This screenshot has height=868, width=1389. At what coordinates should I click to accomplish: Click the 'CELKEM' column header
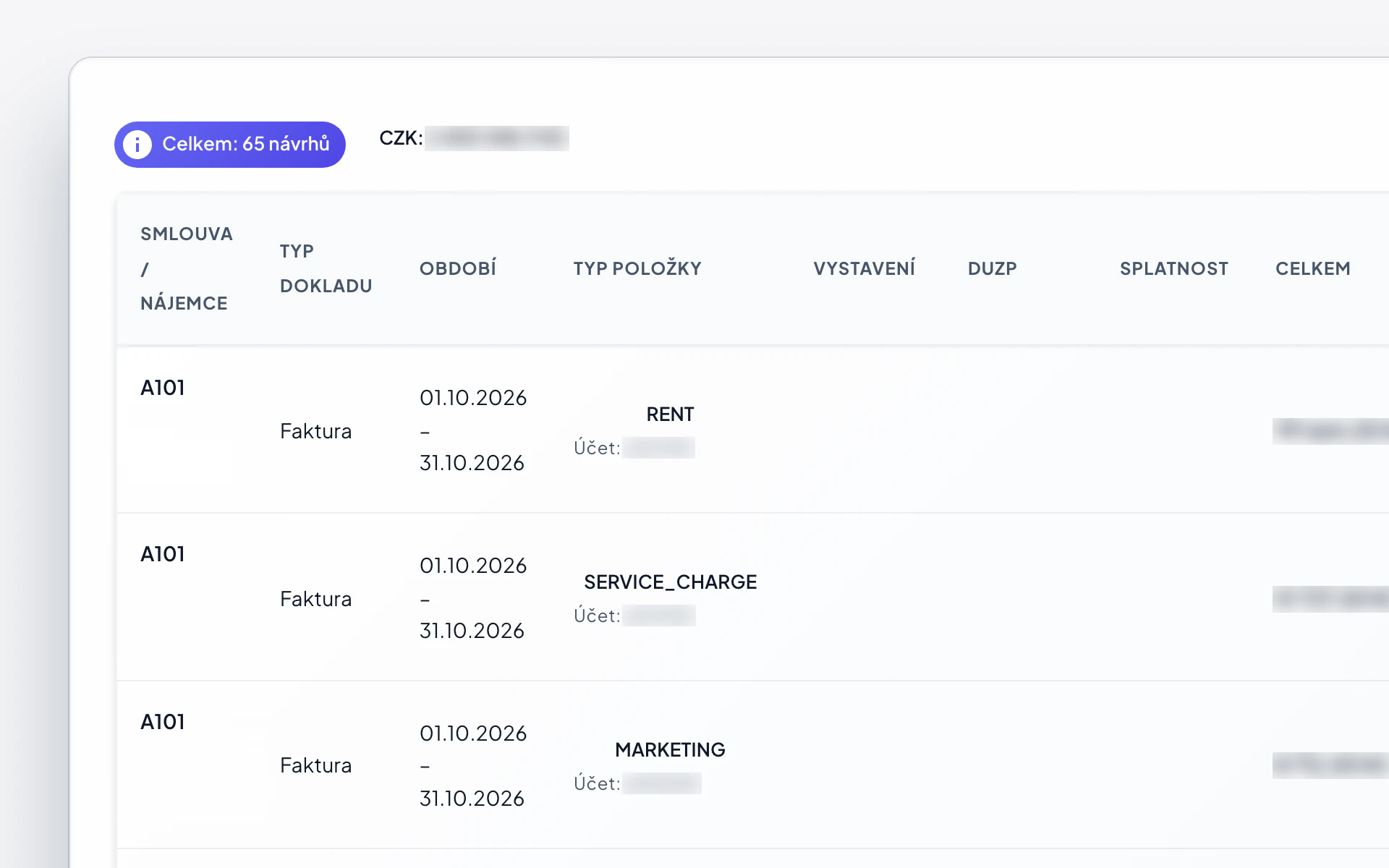tap(1313, 268)
